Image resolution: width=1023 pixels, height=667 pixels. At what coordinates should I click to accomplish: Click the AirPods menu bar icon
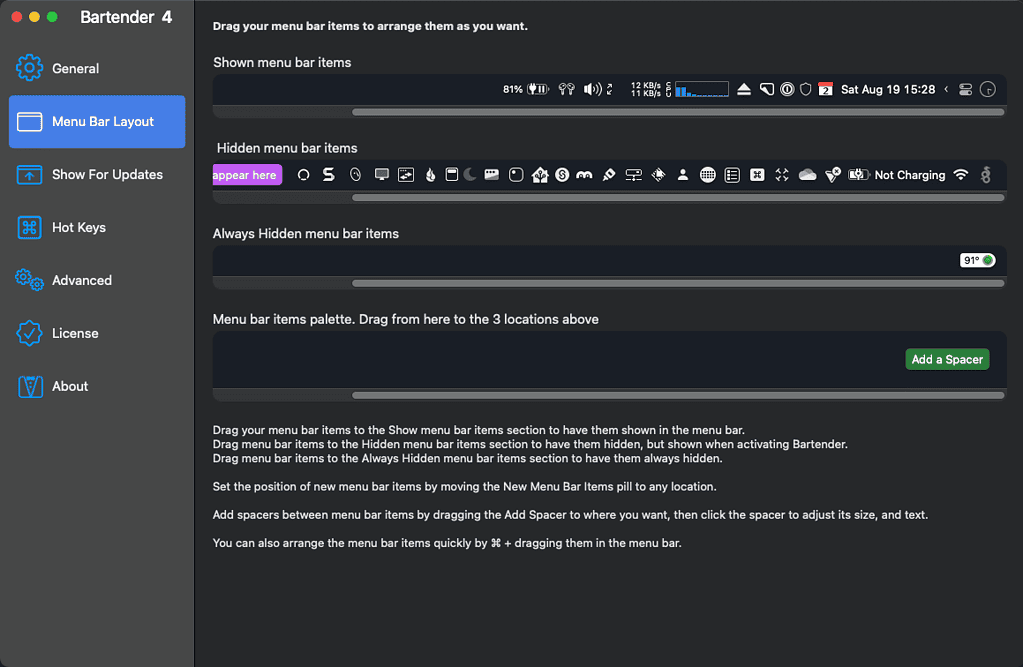566,89
